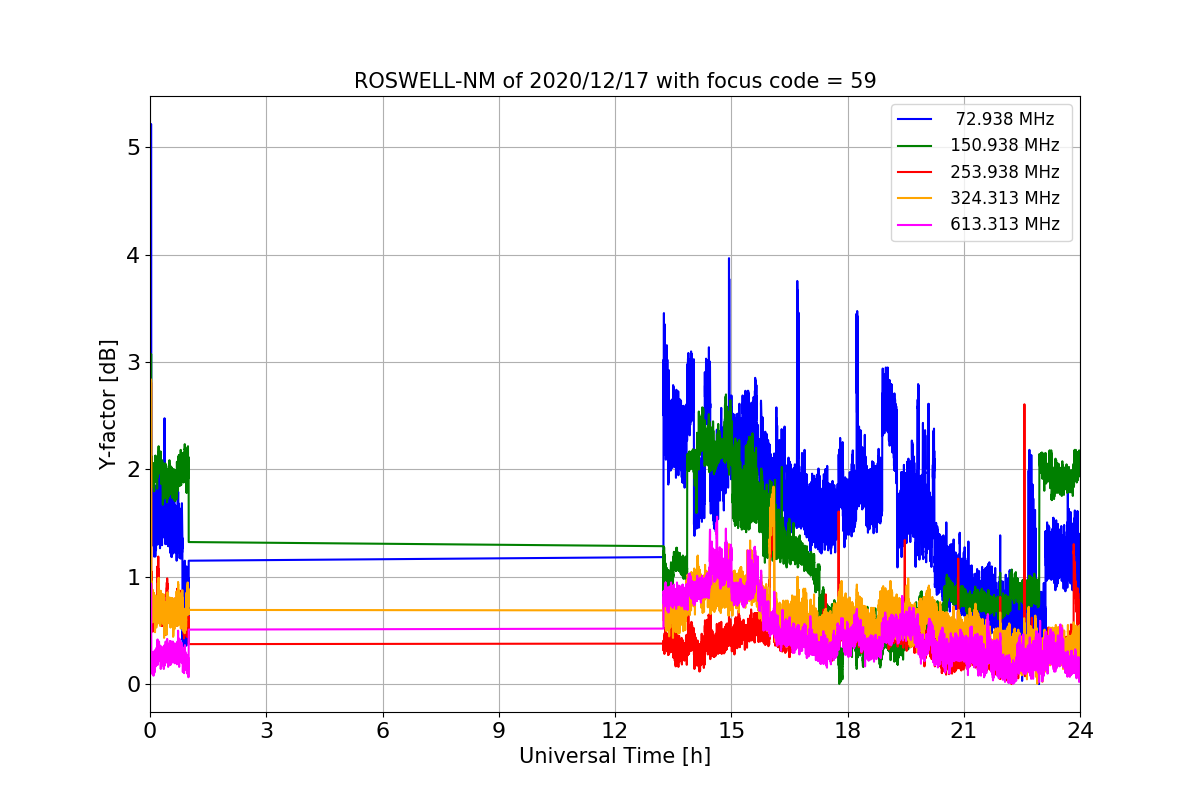
Task: Click the red line sample in legend
Action: coord(915,172)
